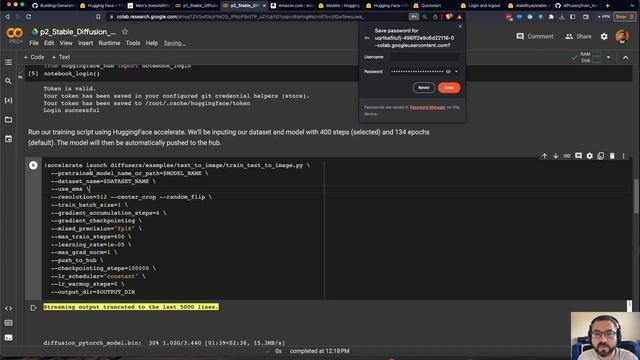The height and width of the screenshot is (360, 640).
Task: Open a new browser tab
Action: click(x=607, y=6)
